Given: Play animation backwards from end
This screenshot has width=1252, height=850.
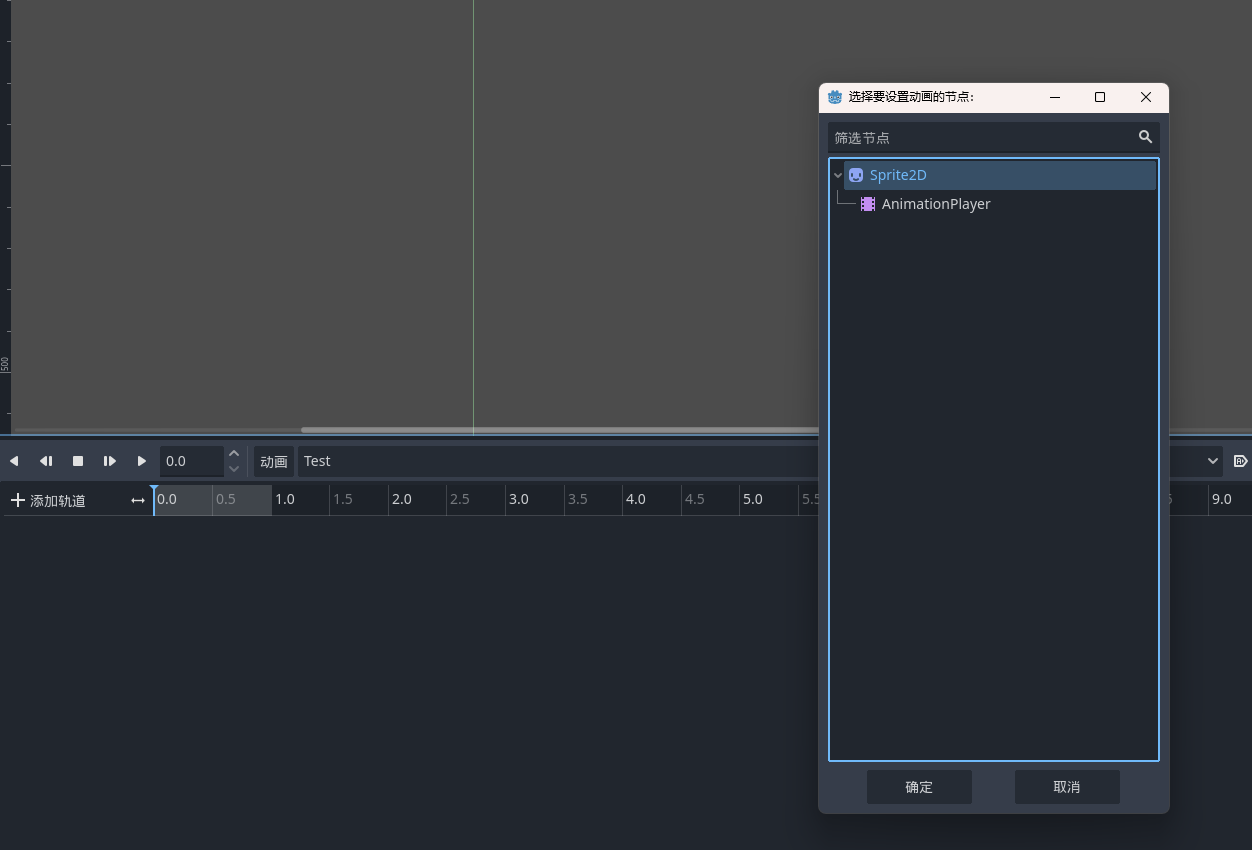Looking at the screenshot, I should (46, 461).
